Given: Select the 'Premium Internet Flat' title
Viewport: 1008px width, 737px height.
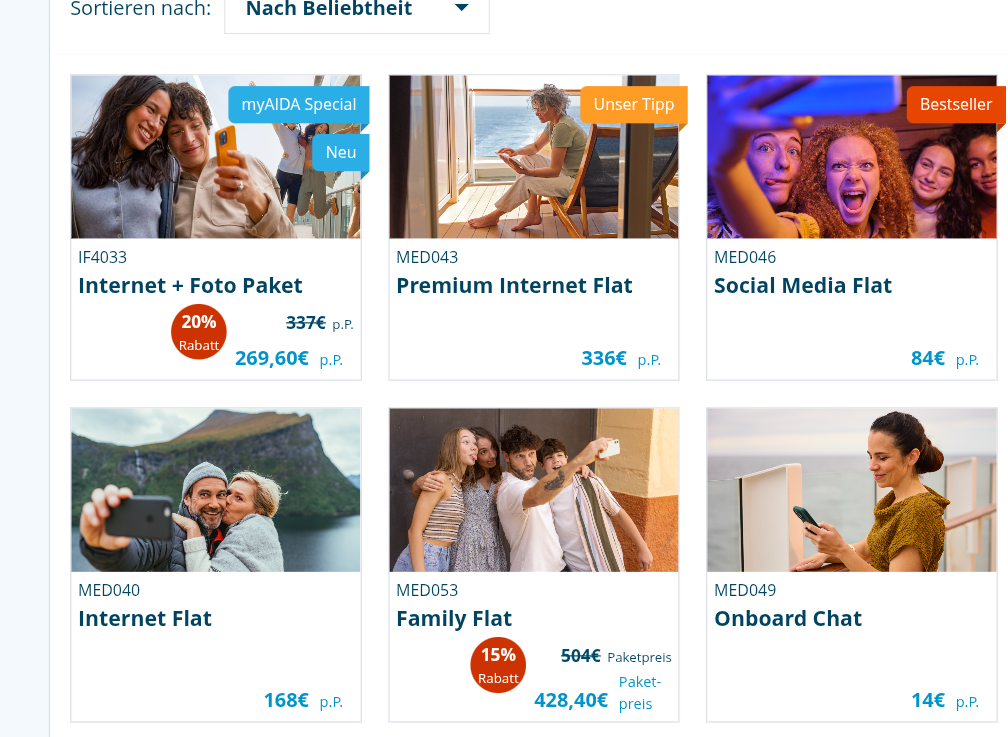Looking at the screenshot, I should [514, 286].
